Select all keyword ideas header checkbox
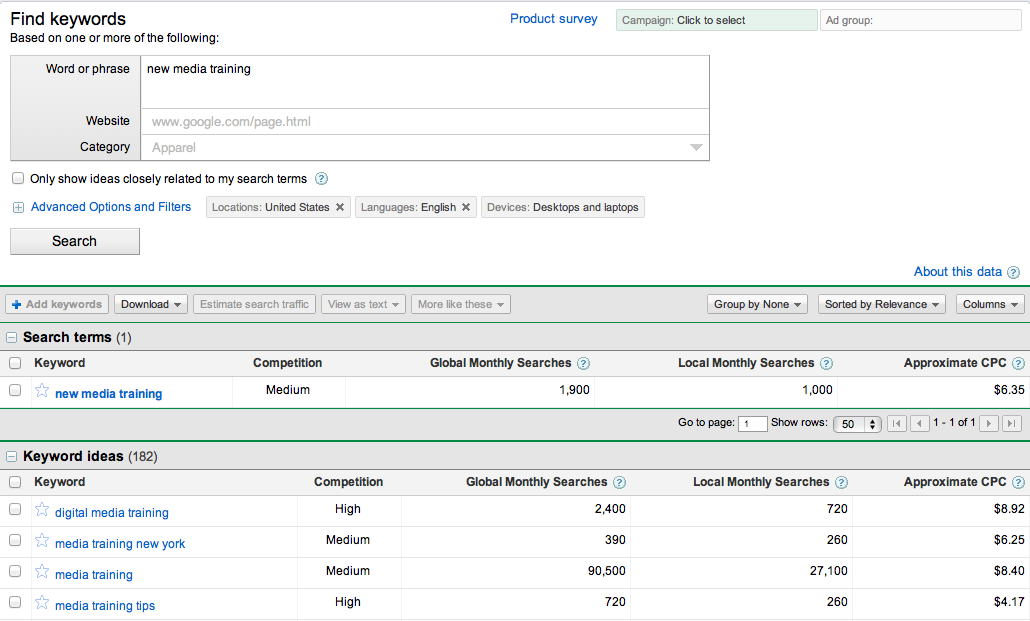Image resolution: width=1030 pixels, height=621 pixels. click(15, 482)
